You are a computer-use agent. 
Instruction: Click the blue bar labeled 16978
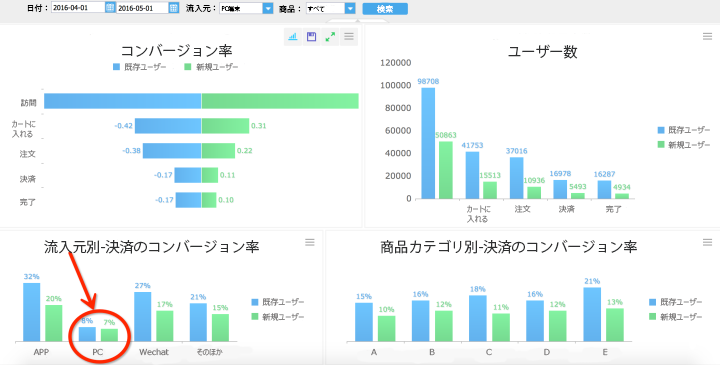pos(561,189)
